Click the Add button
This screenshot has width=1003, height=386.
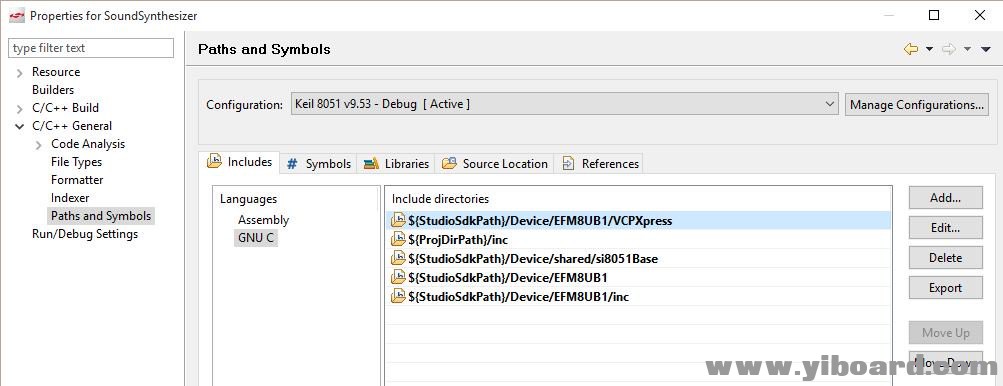[945, 198]
